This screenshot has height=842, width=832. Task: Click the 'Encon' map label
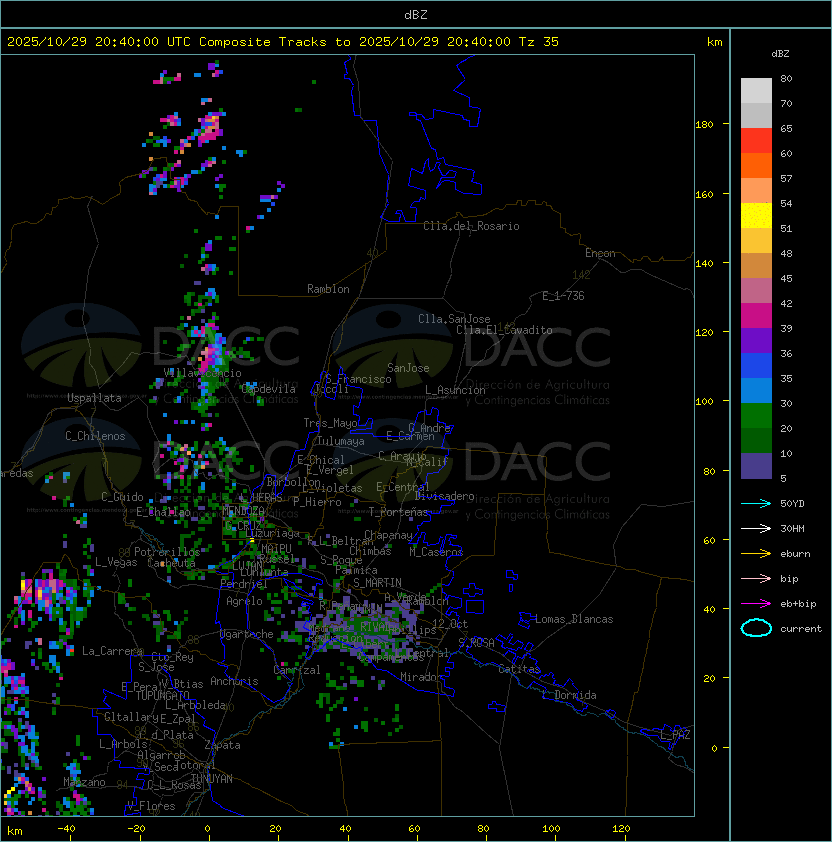coord(600,253)
